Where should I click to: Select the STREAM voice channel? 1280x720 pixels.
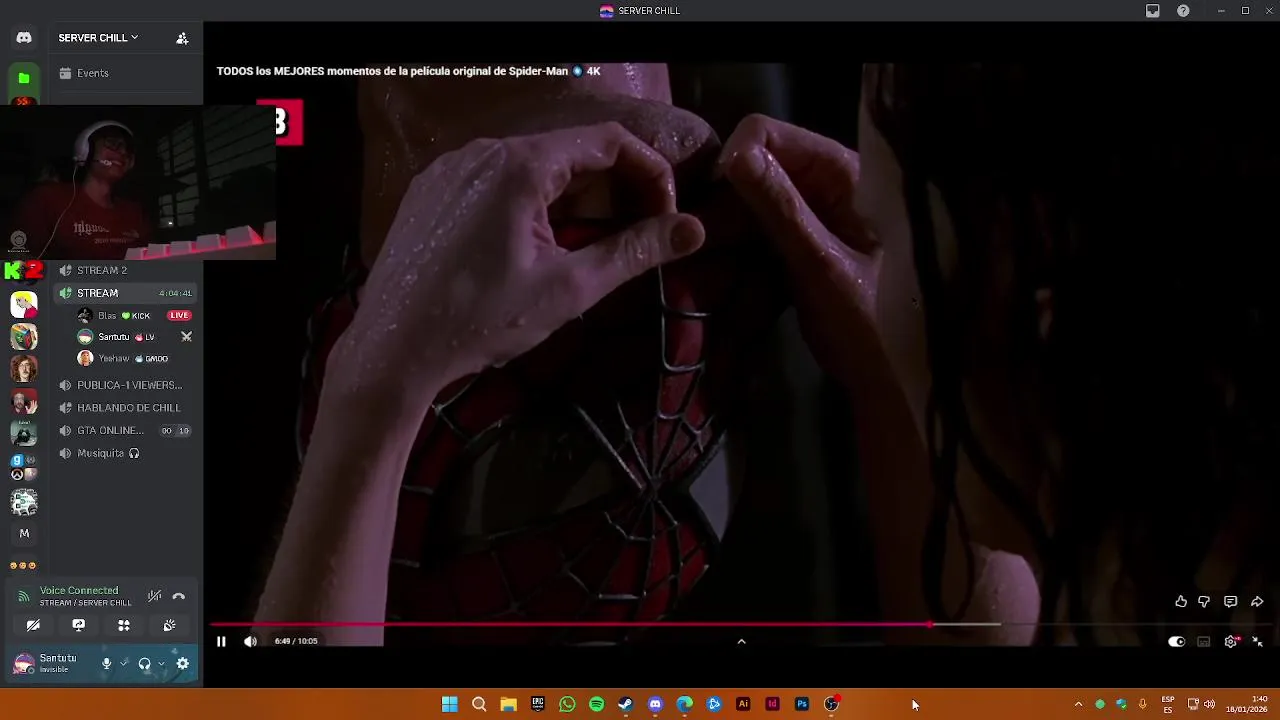click(125, 293)
